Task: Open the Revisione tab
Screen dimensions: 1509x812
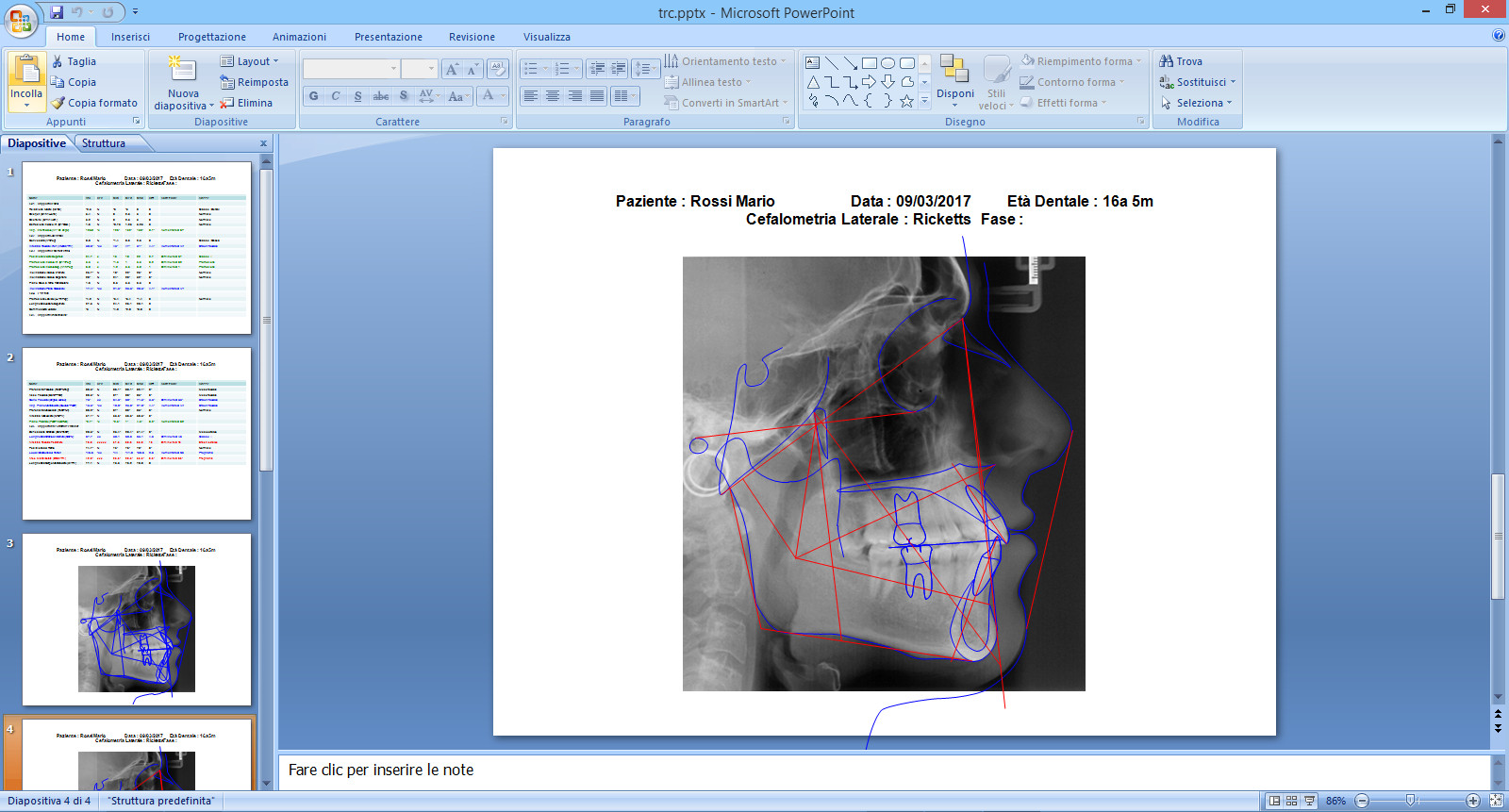Action: [472, 37]
